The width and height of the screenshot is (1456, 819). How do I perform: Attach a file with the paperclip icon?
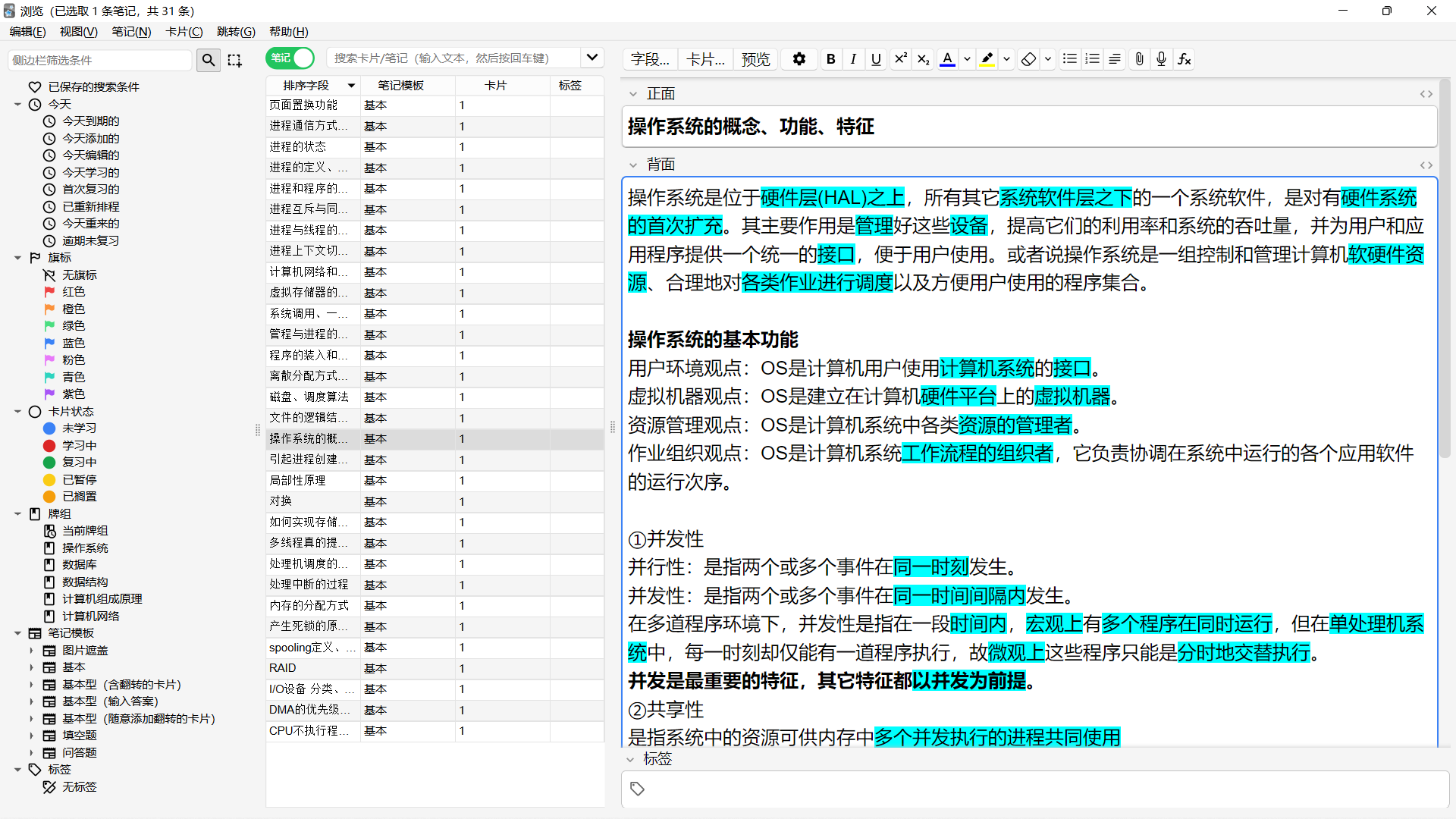point(1139,59)
